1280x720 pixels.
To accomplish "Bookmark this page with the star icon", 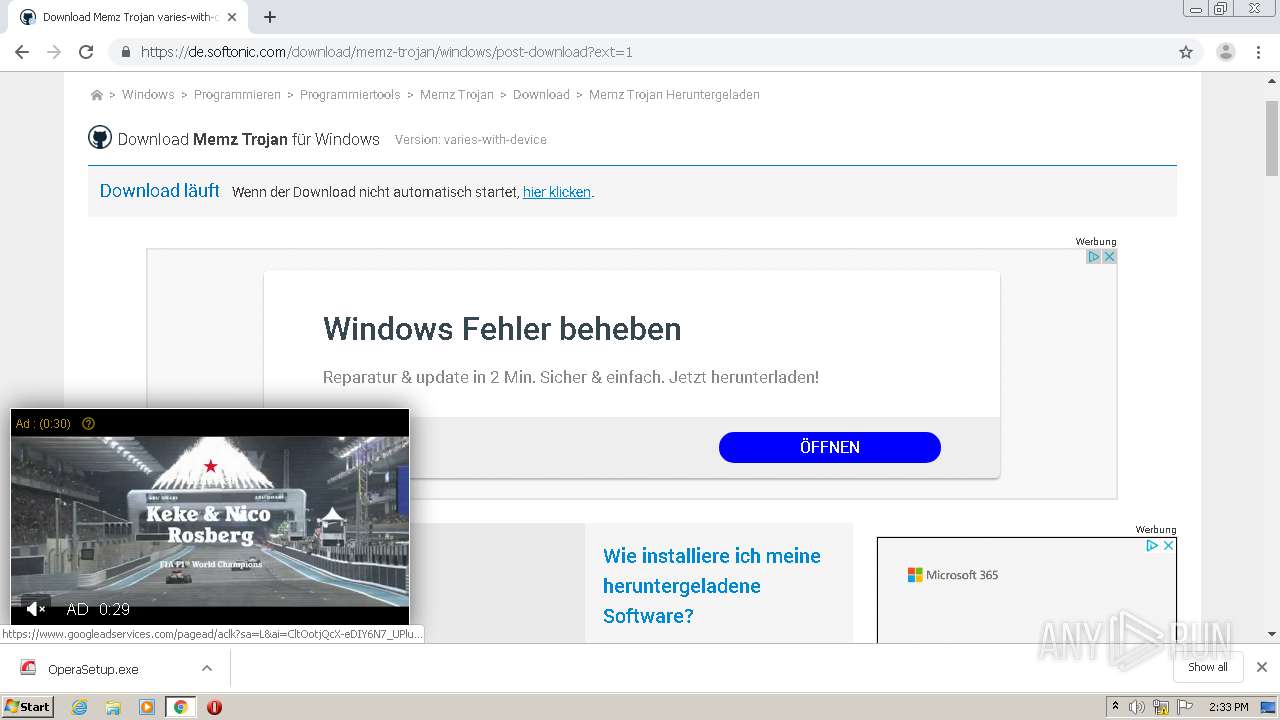I will coord(1186,52).
